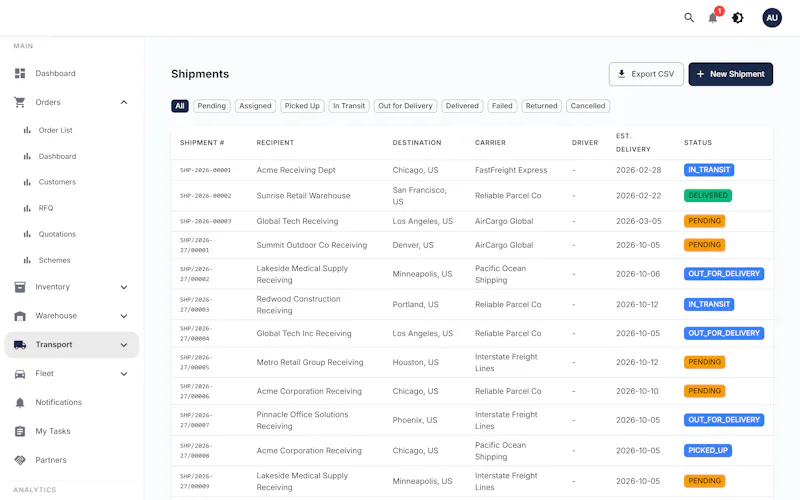This screenshot has width=800, height=500.
Task: Open the AU user avatar menu
Action: pyautogui.click(x=772, y=18)
